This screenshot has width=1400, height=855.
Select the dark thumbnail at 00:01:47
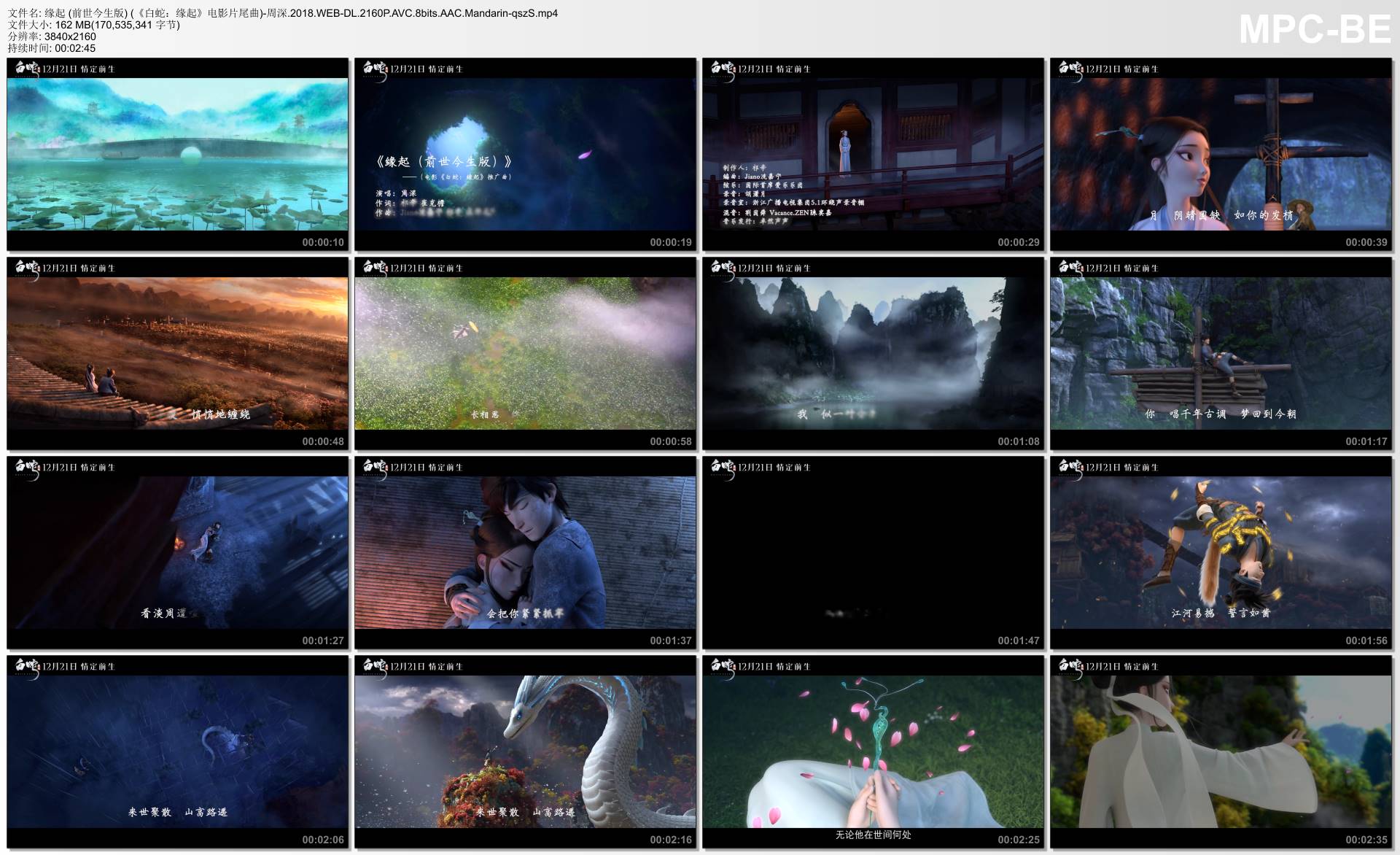point(873,552)
